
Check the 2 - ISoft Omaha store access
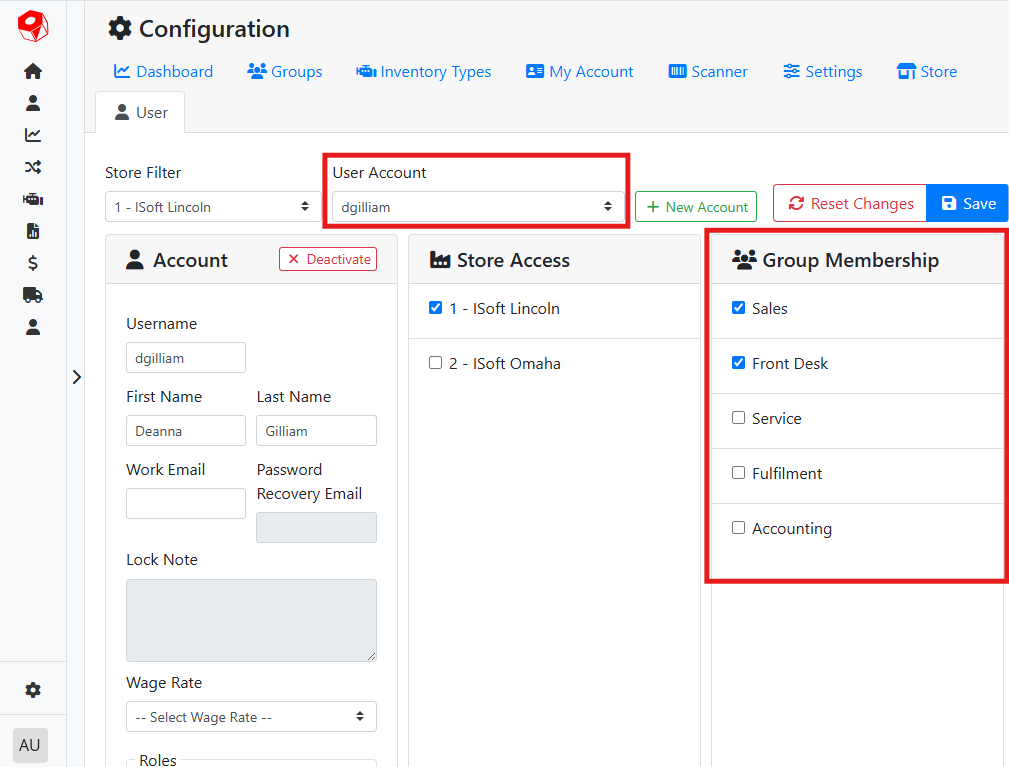tap(435, 363)
